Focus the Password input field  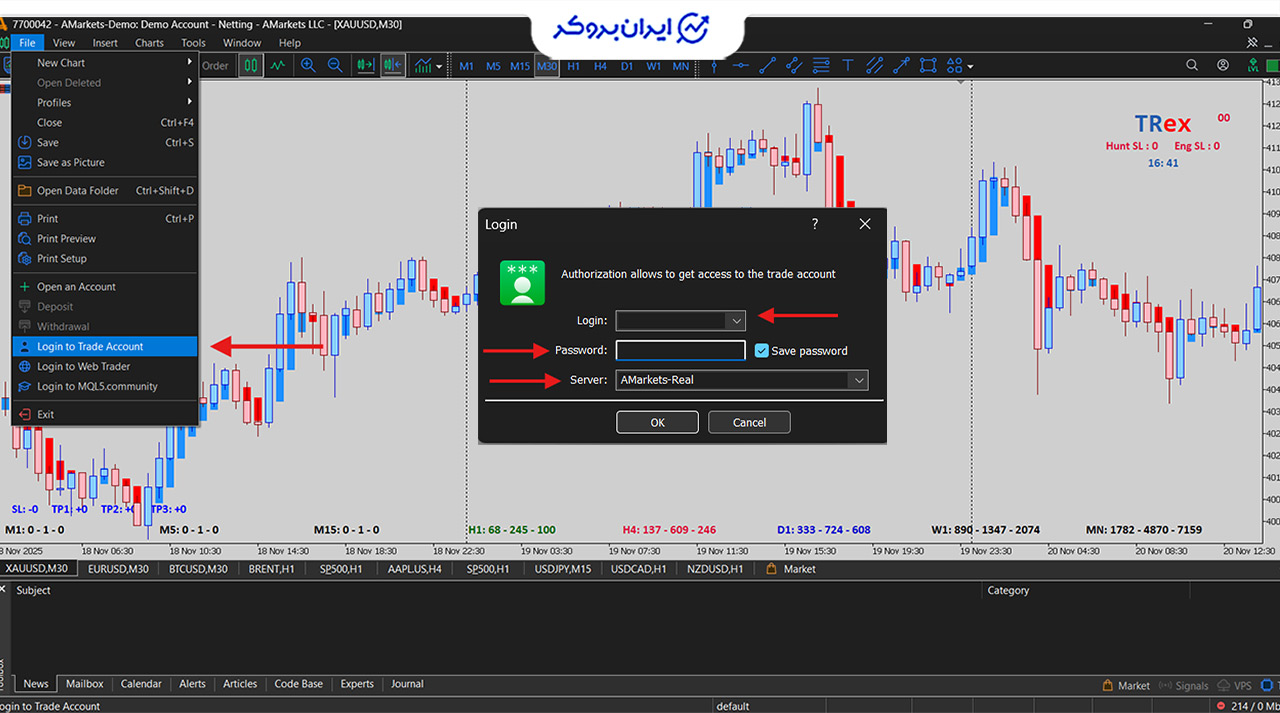point(680,351)
